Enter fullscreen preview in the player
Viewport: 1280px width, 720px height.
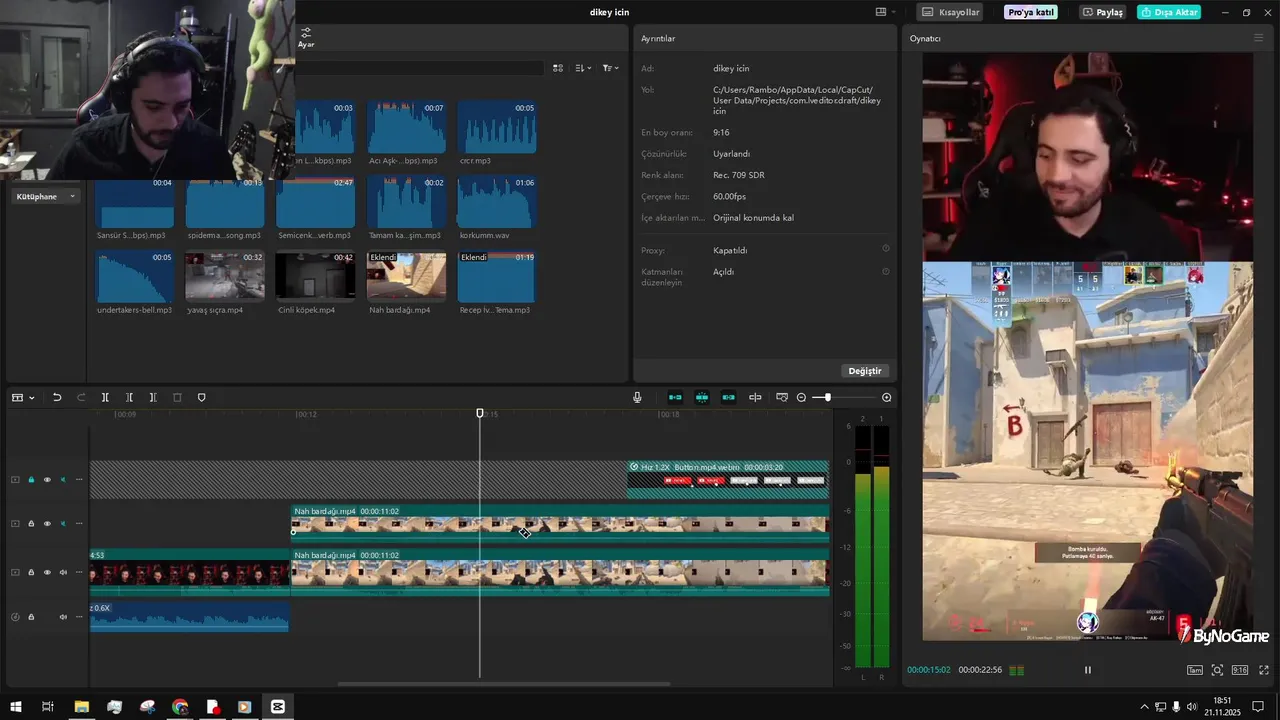click(x=1264, y=670)
